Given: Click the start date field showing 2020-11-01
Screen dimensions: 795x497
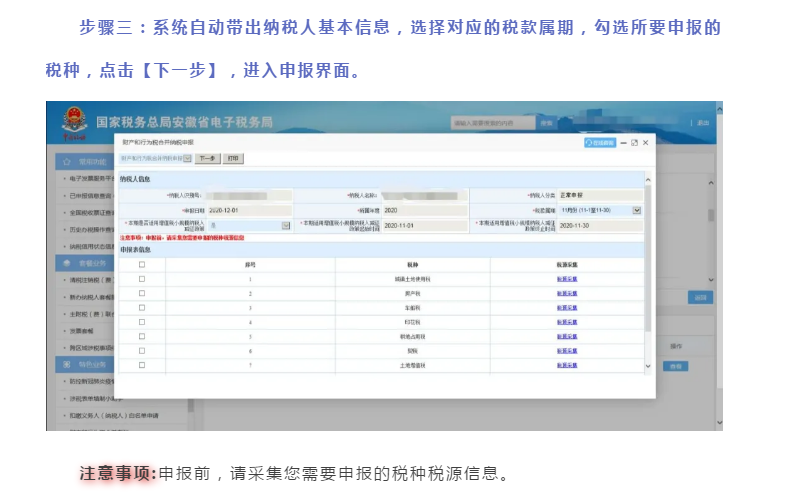Looking at the screenshot, I should (425, 226).
